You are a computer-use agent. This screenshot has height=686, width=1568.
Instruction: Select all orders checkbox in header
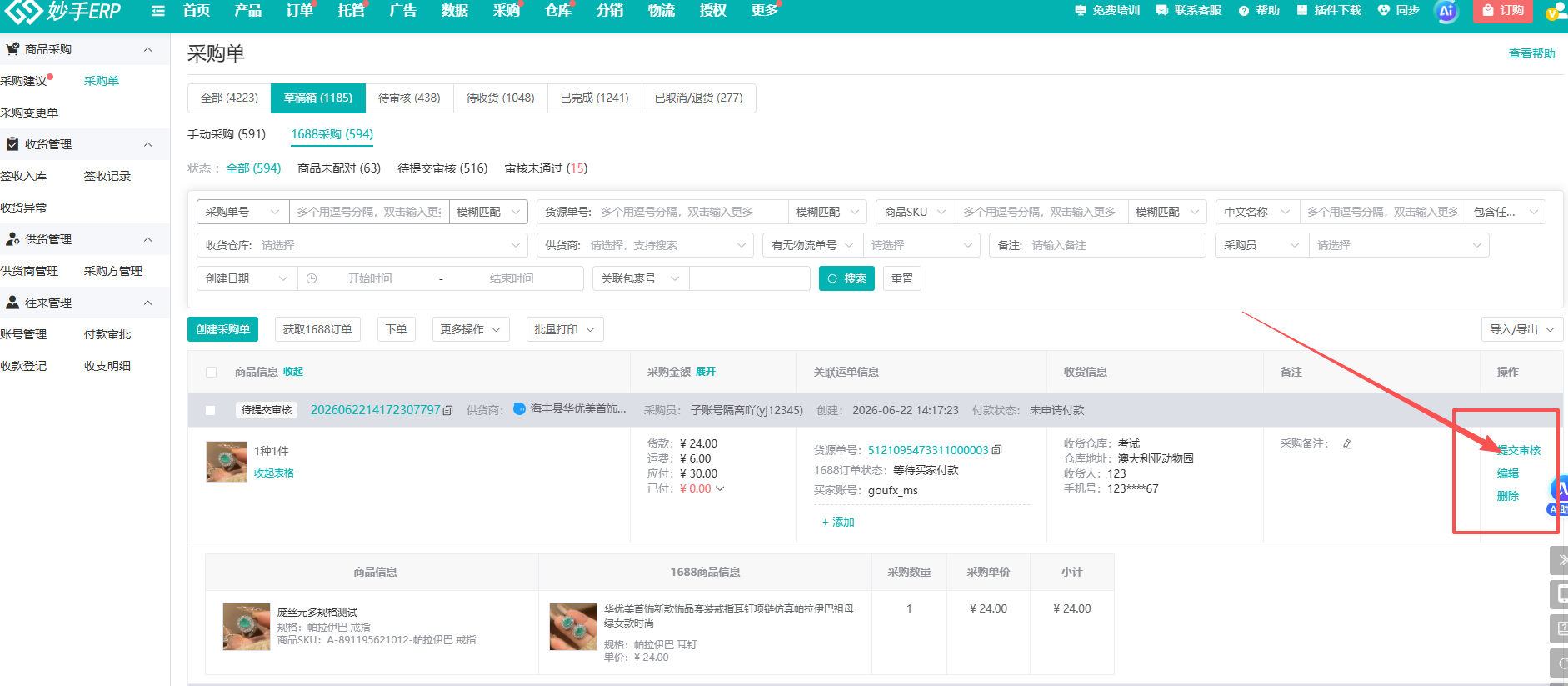(211, 373)
